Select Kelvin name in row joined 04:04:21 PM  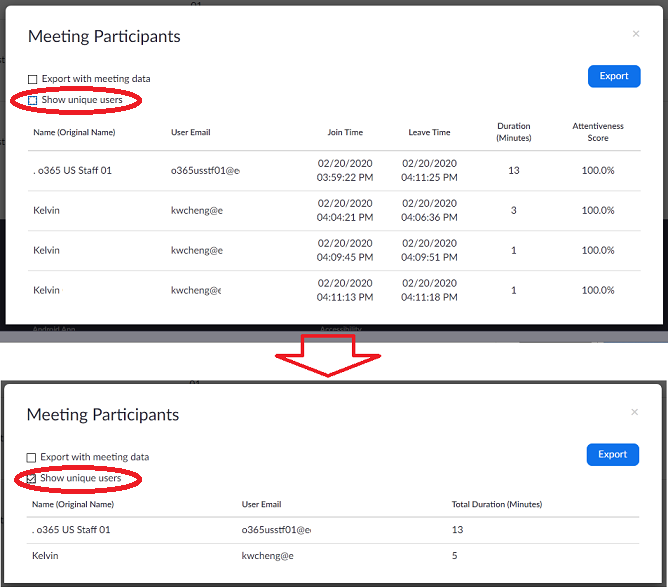coord(46,211)
